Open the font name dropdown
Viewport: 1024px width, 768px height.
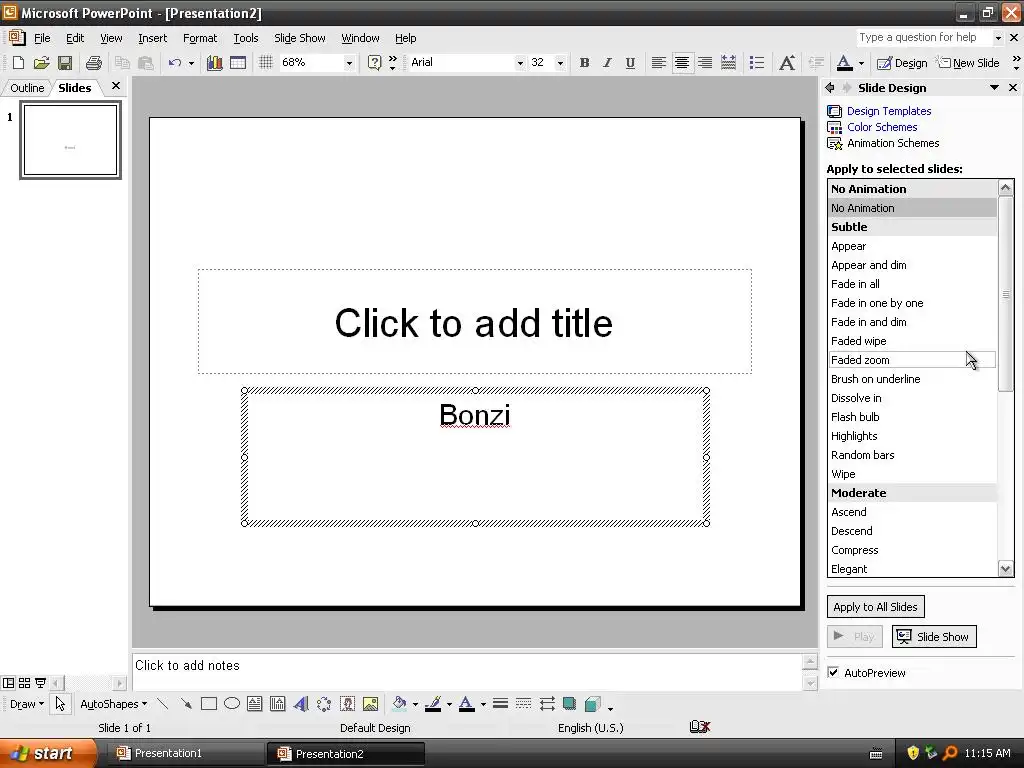tap(520, 63)
